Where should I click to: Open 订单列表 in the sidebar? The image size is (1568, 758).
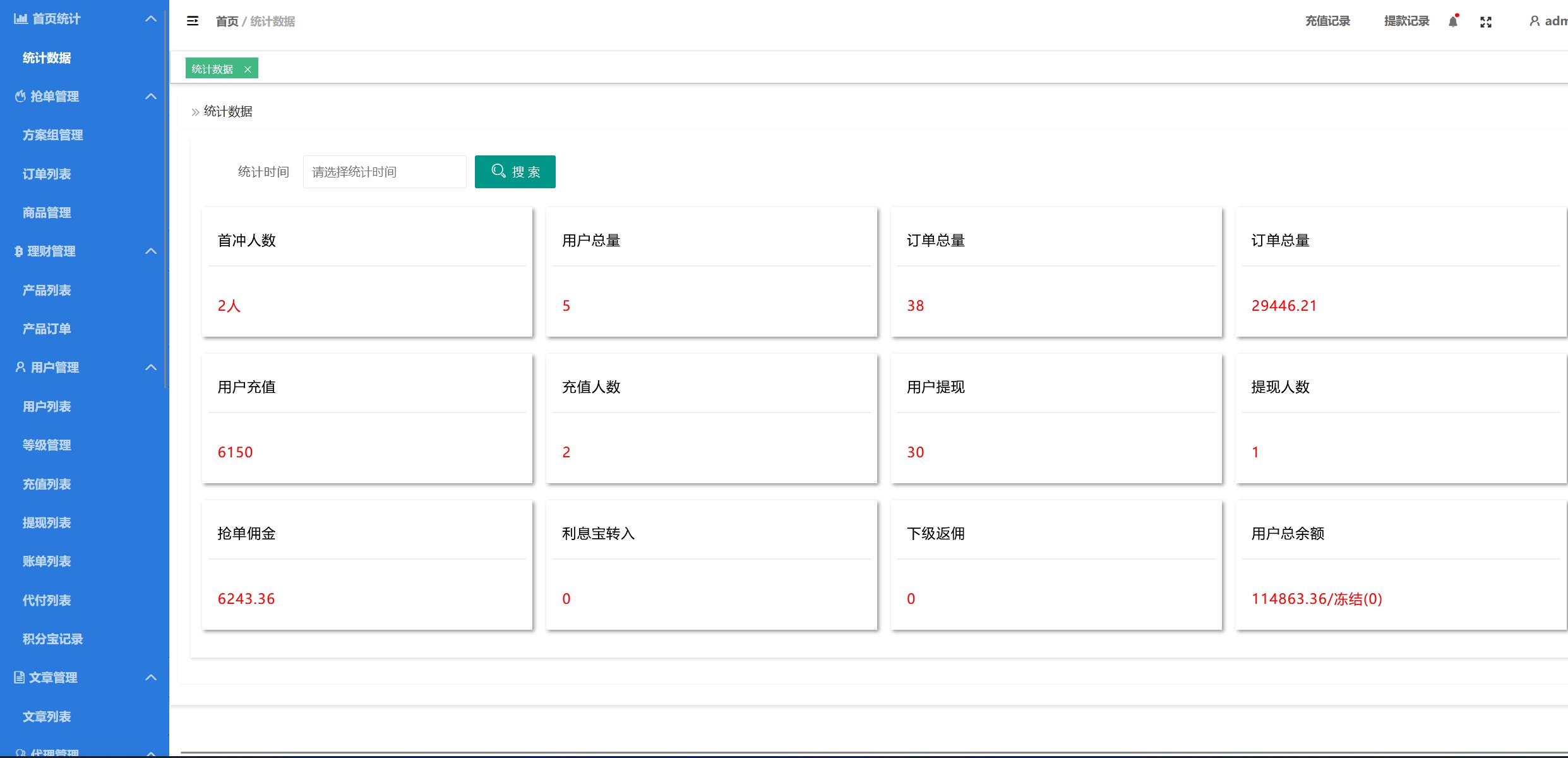47,174
